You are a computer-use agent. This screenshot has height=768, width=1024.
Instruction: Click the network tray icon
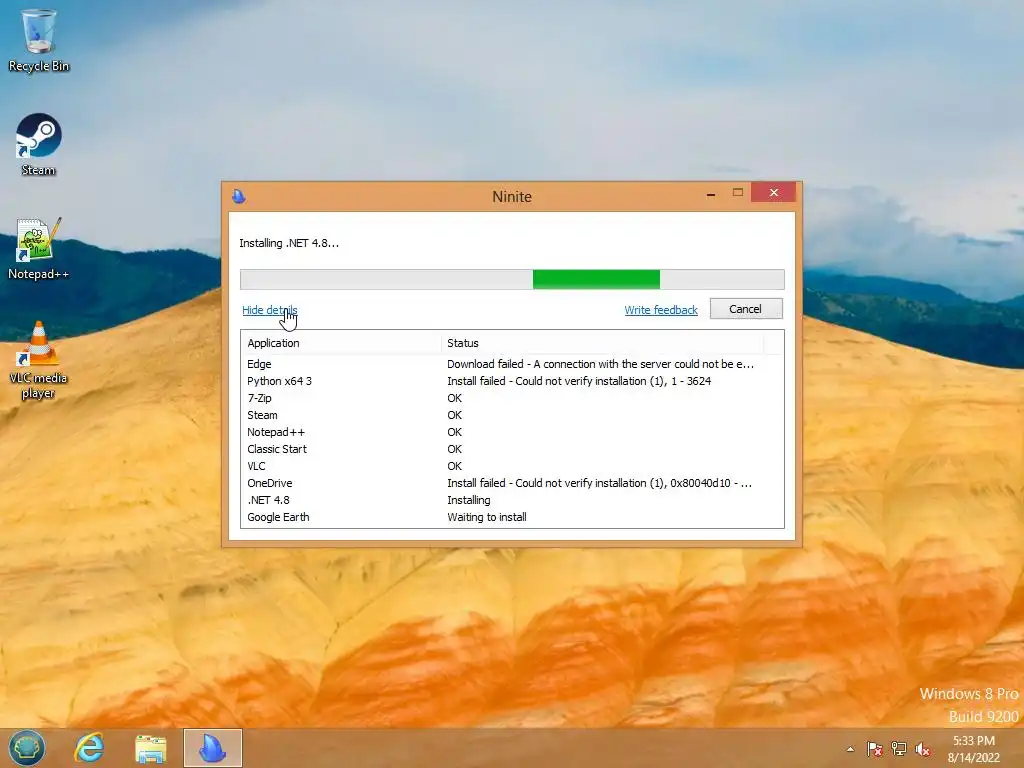(x=899, y=749)
